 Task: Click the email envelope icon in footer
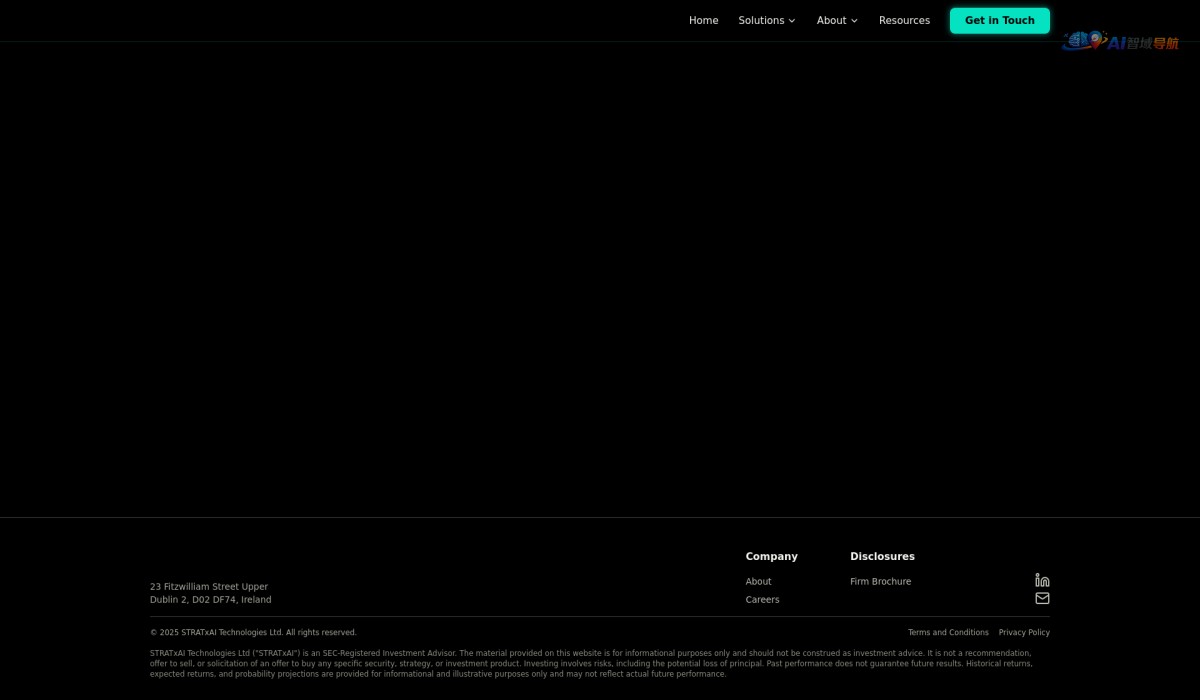coord(1042,598)
